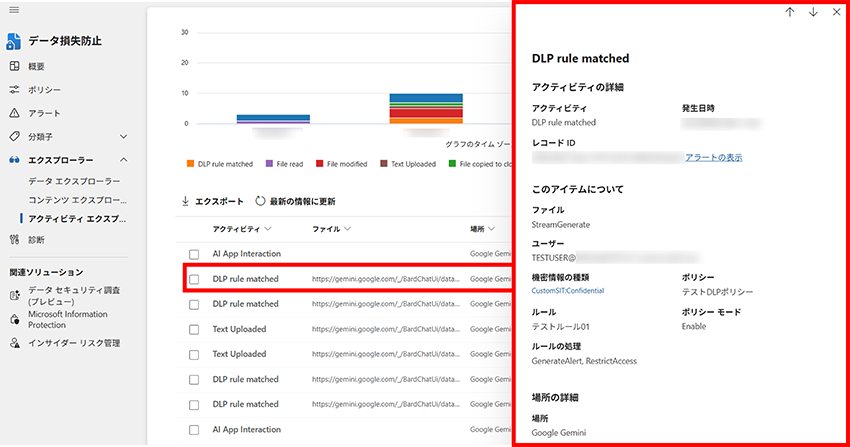Go to next item with down arrow
The height and width of the screenshot is (447, 850).
pos(813,12)
